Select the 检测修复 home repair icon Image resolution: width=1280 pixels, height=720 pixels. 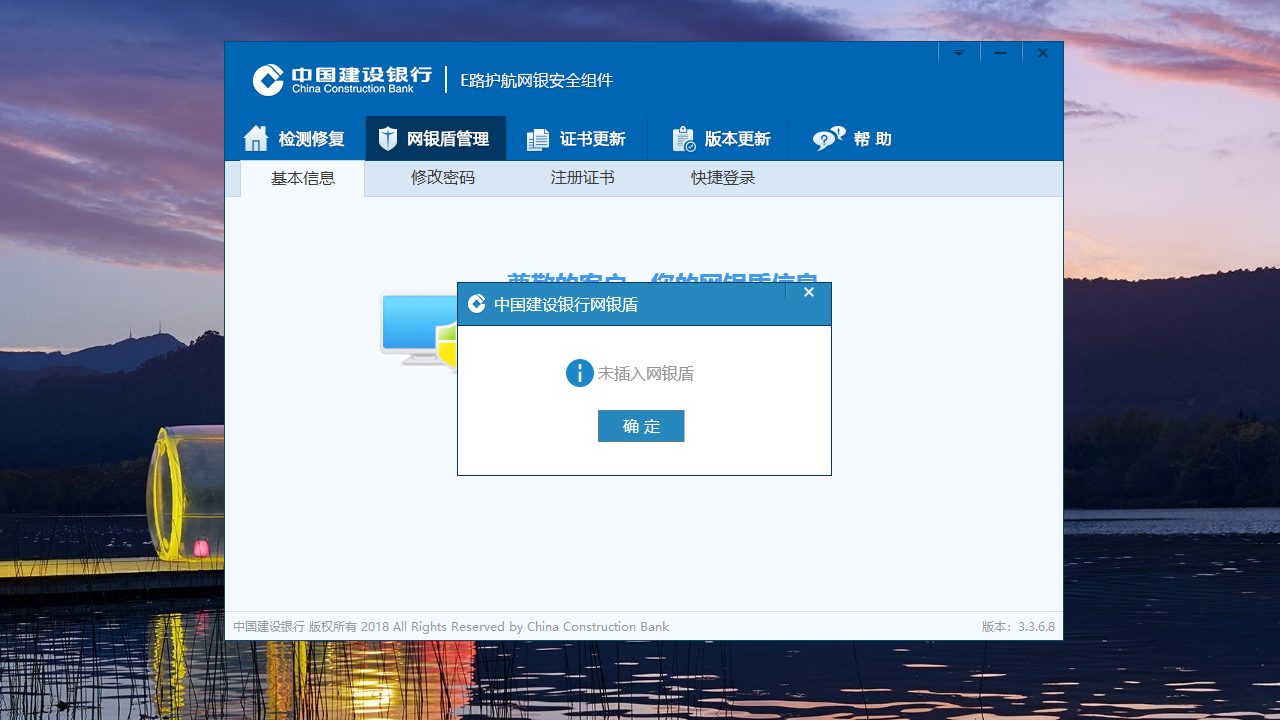(x=256, y=137)
